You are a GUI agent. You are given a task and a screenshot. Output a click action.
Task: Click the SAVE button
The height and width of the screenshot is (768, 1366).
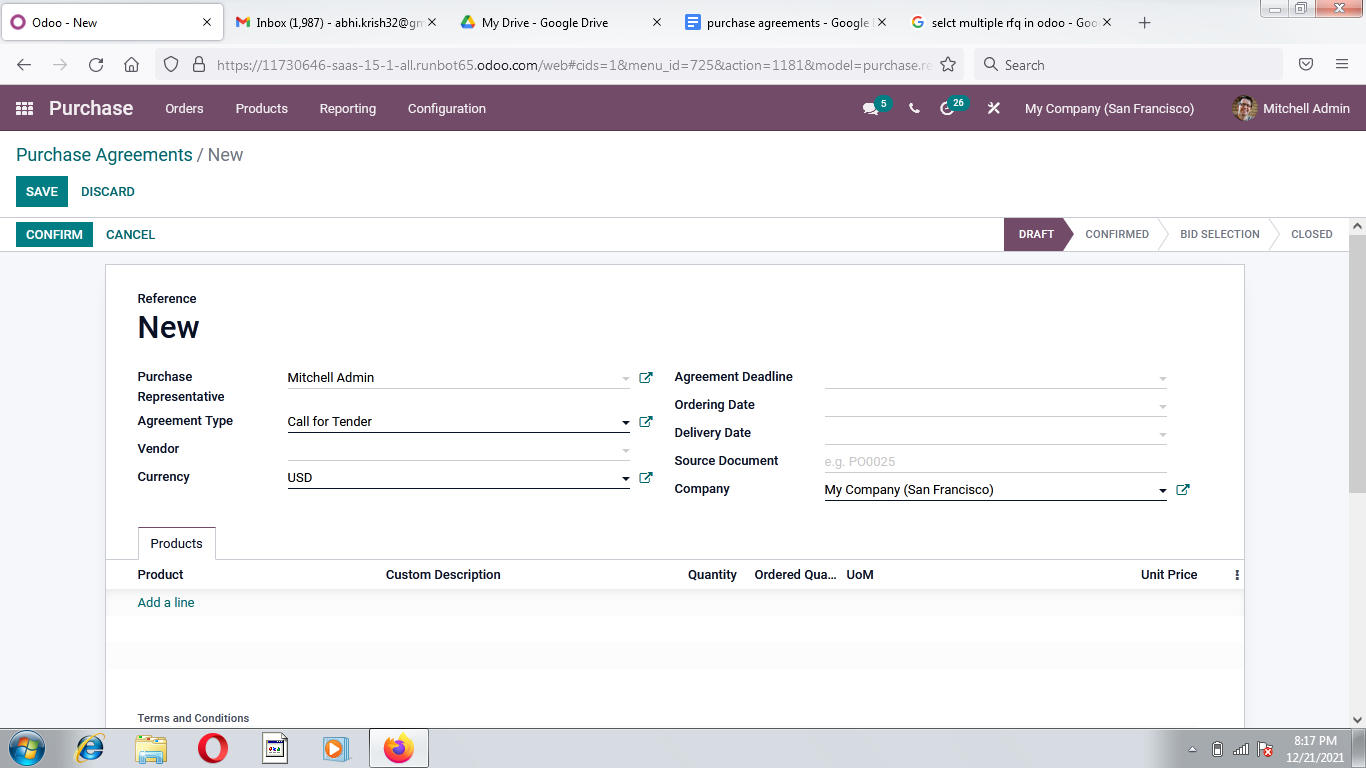[x=42, y=191]
